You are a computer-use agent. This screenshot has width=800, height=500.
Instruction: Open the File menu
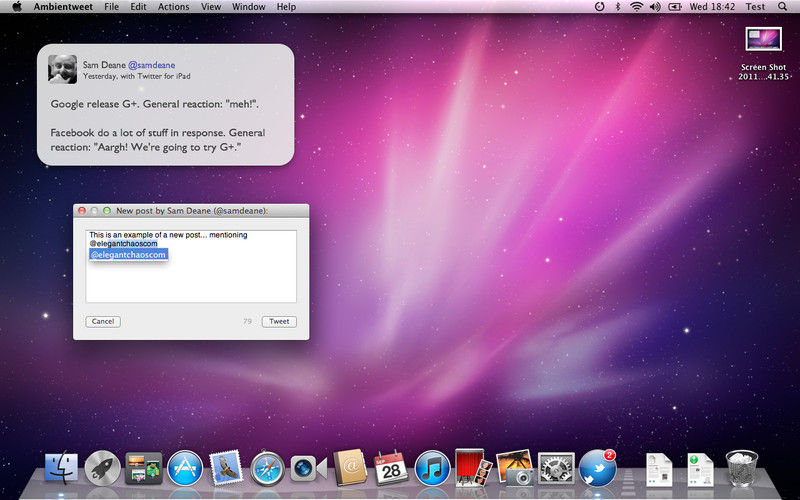(x=111, y=7)
